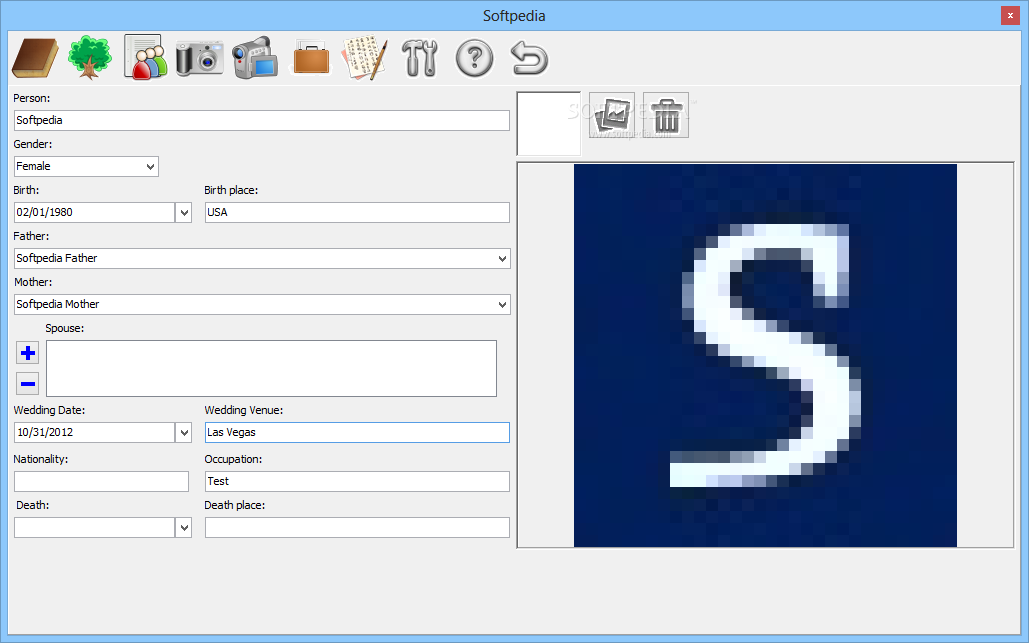Open the tools settings icon
The image size is (1029, 643).
(419, 58)
